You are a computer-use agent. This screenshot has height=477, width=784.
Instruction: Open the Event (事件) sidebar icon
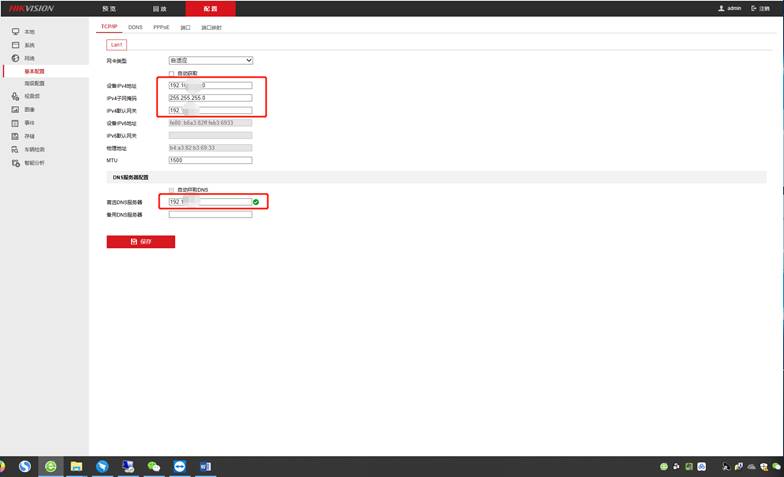15,123
